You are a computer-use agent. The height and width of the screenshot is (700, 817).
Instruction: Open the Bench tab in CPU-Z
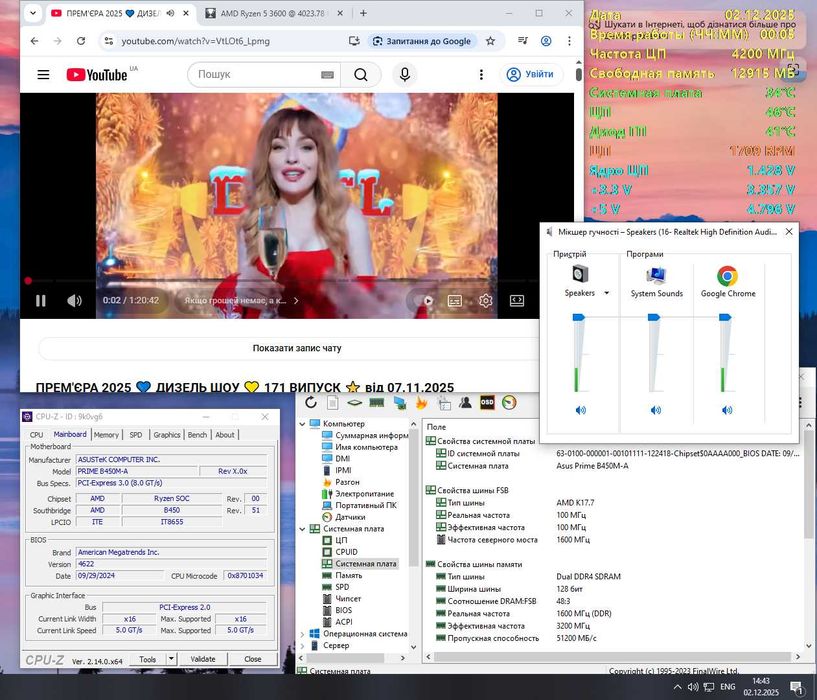197,435
